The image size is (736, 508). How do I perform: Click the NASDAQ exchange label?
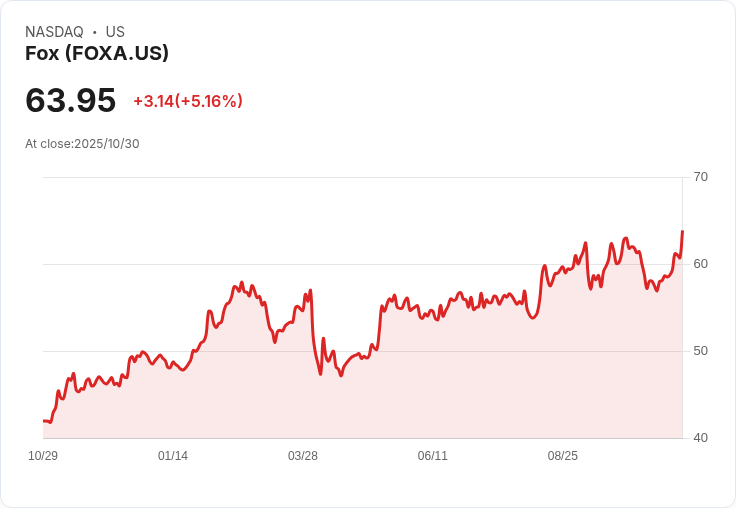point(54,32)
